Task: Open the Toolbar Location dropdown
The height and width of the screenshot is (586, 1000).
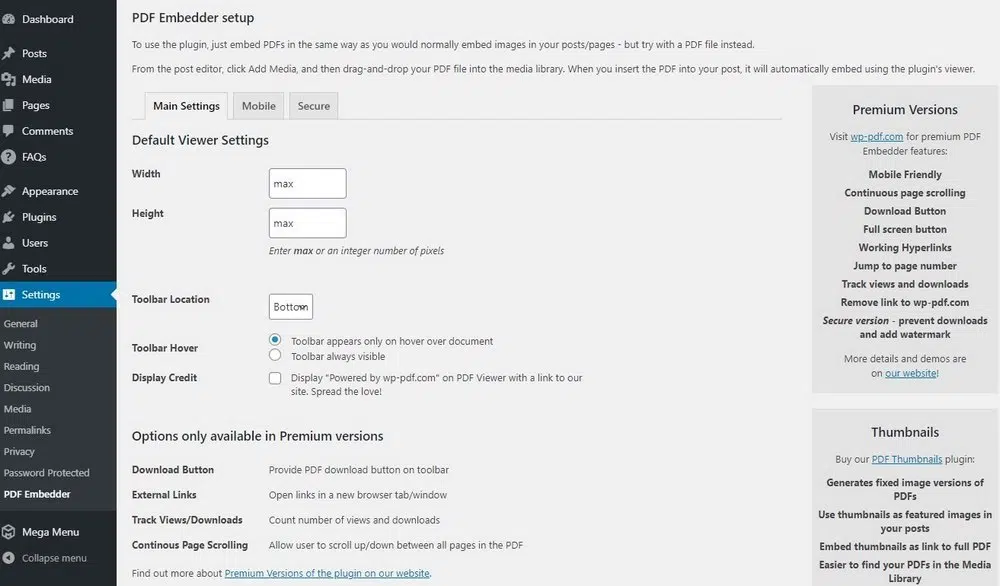Action: coord(290,306)
